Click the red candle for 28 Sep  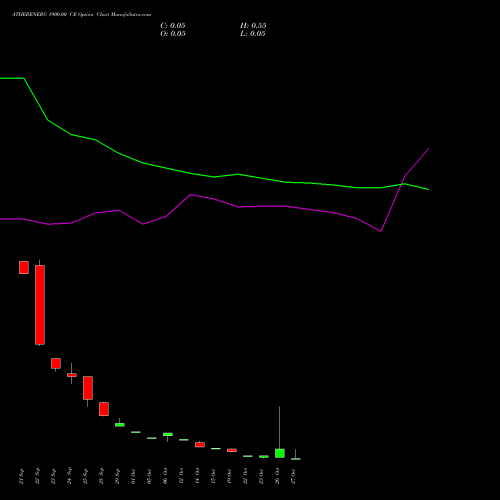[x=104, y=409]
